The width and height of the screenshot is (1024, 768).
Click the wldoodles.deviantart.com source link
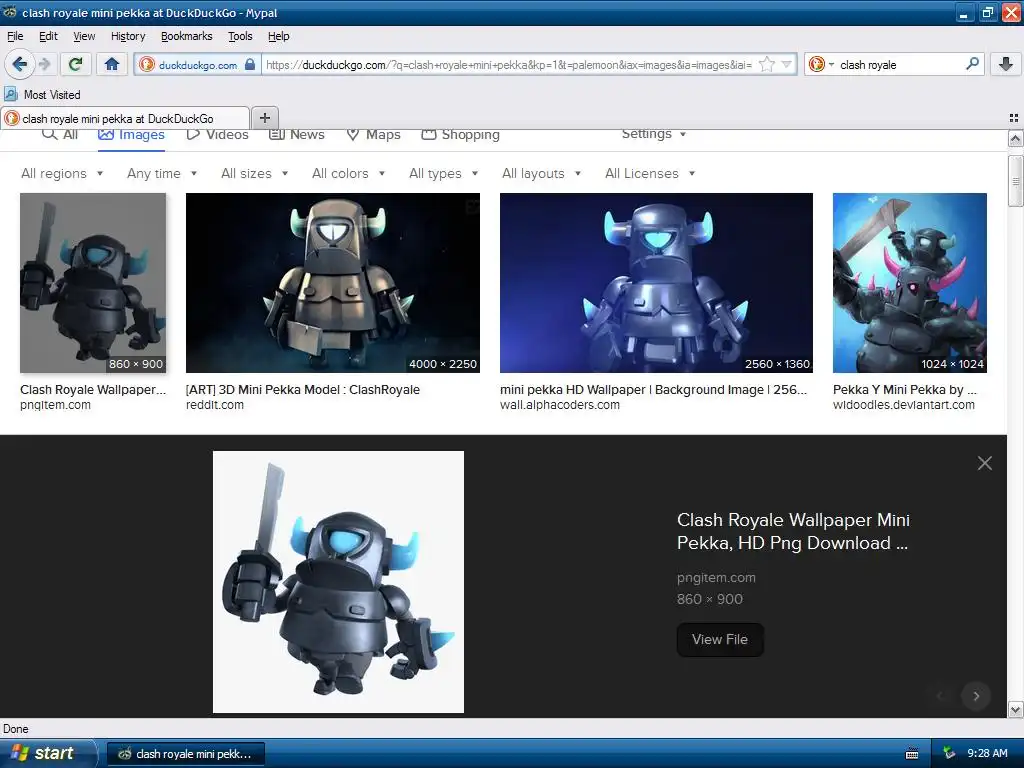pos(904,405)
